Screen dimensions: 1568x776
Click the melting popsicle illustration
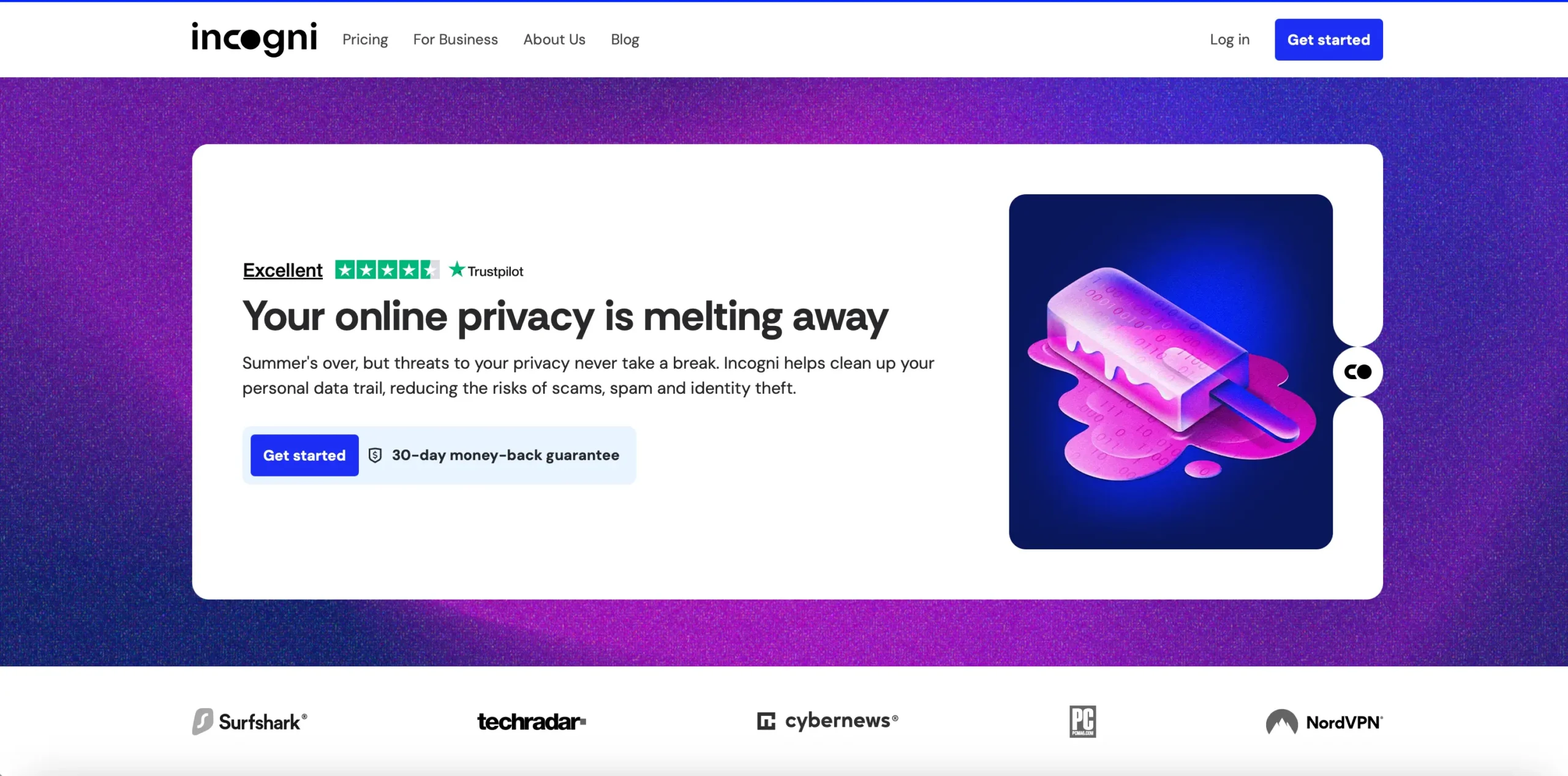click(x=1170, y=372)
